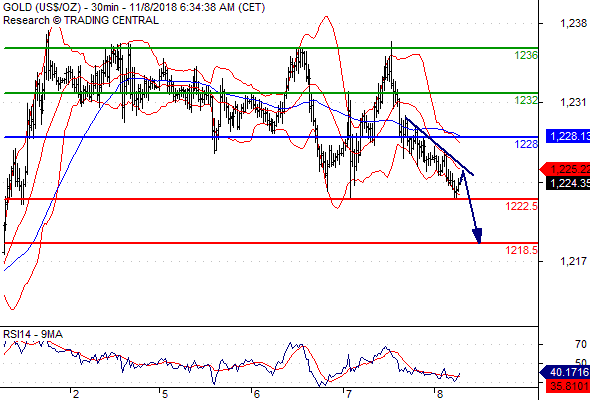Click the RSI14 - 9MA indicator label
Image resolution: width=590 pixels, height=400 pixels.
[33, 334]
